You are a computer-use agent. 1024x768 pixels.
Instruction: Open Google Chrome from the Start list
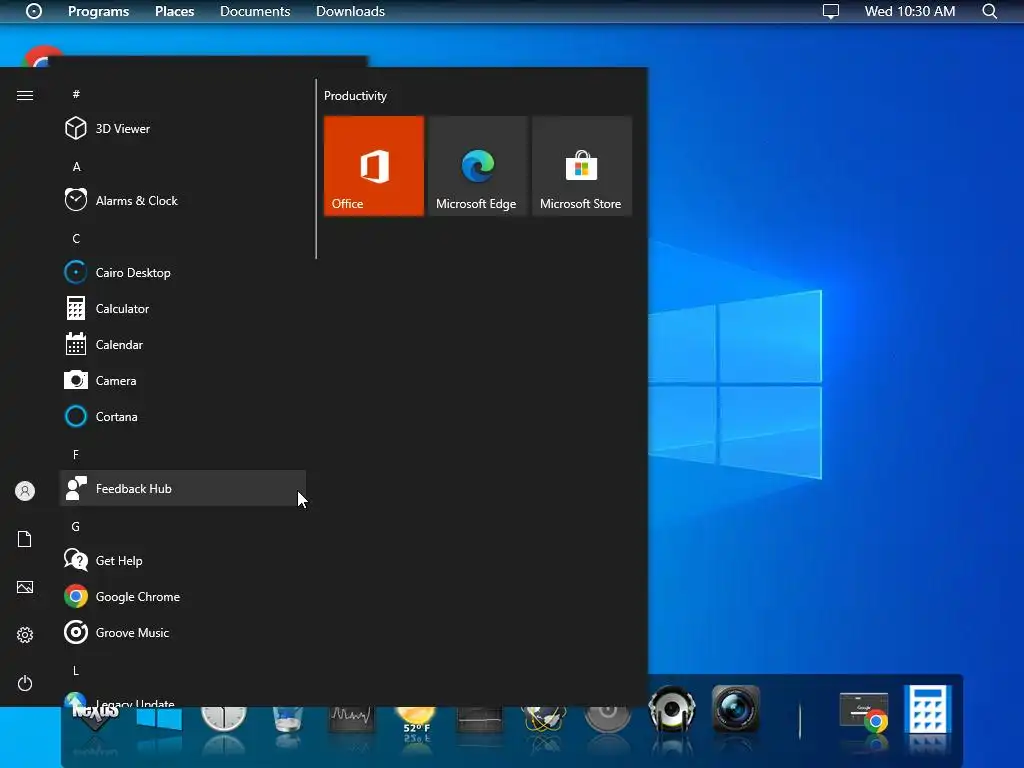[183, 596]
